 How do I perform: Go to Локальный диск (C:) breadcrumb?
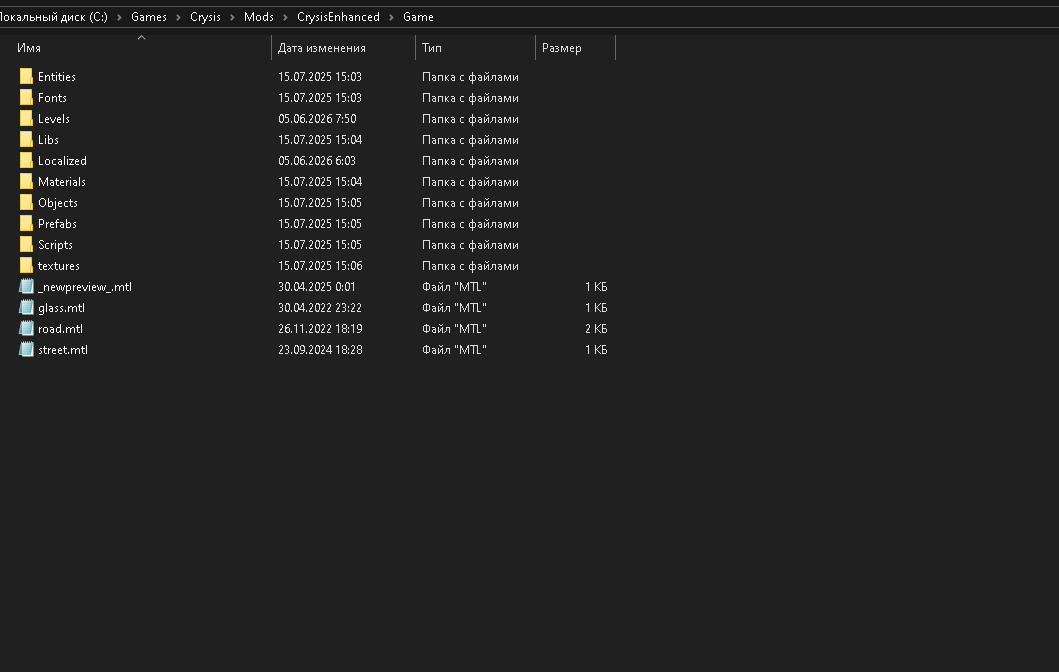[54, 17]
